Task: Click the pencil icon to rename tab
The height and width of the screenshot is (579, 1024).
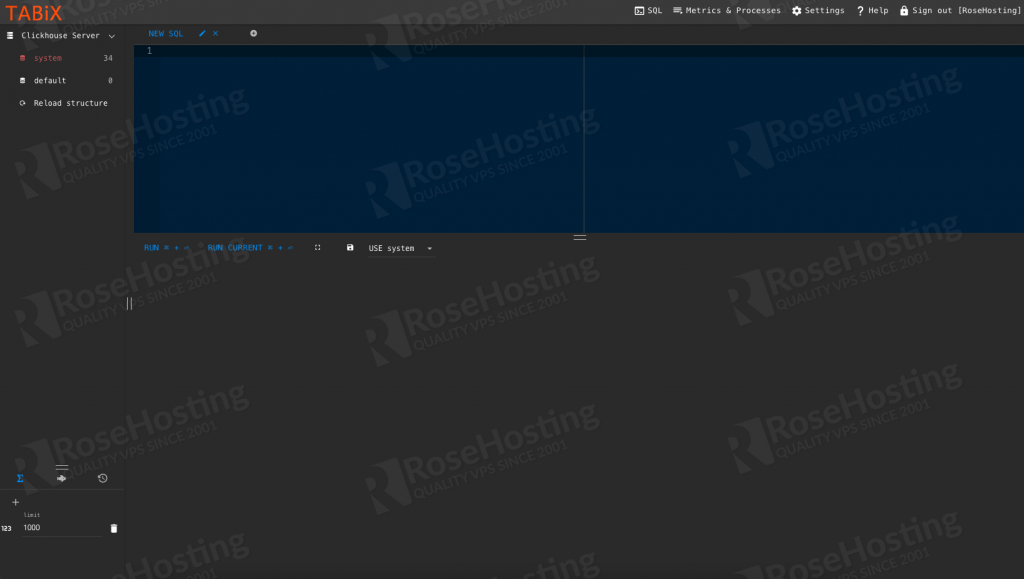Action: tap(202, 33)
